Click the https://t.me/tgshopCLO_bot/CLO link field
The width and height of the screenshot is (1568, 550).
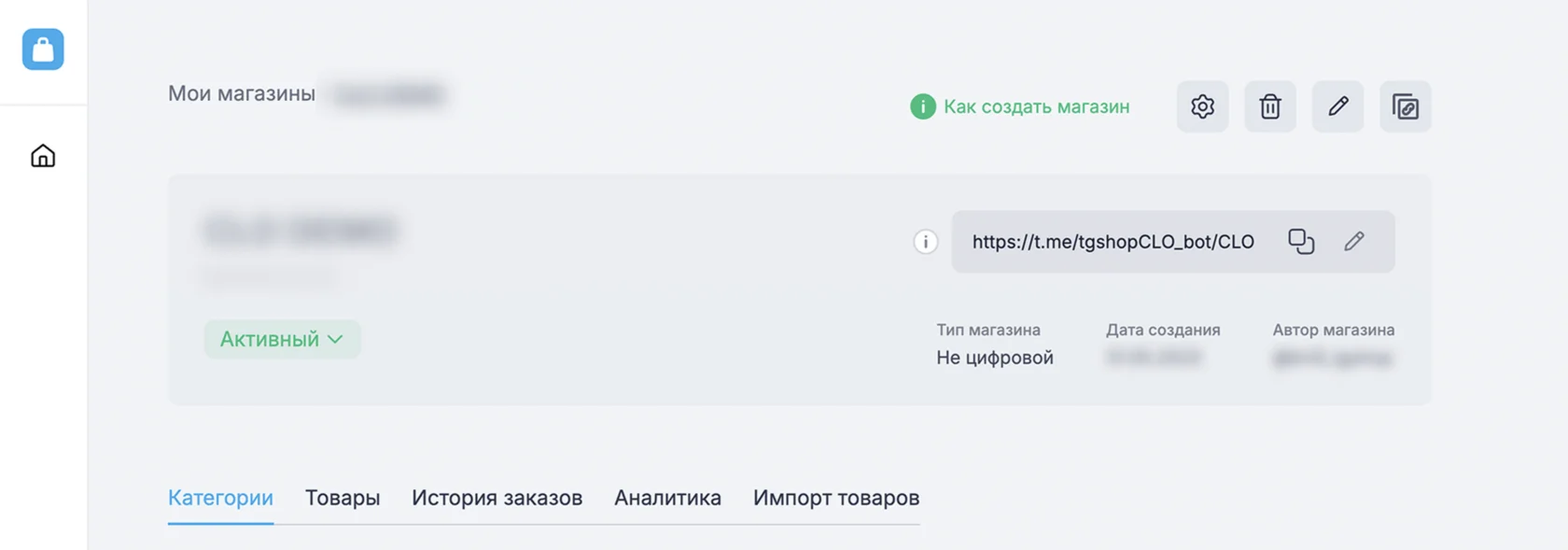[1113, 241]
